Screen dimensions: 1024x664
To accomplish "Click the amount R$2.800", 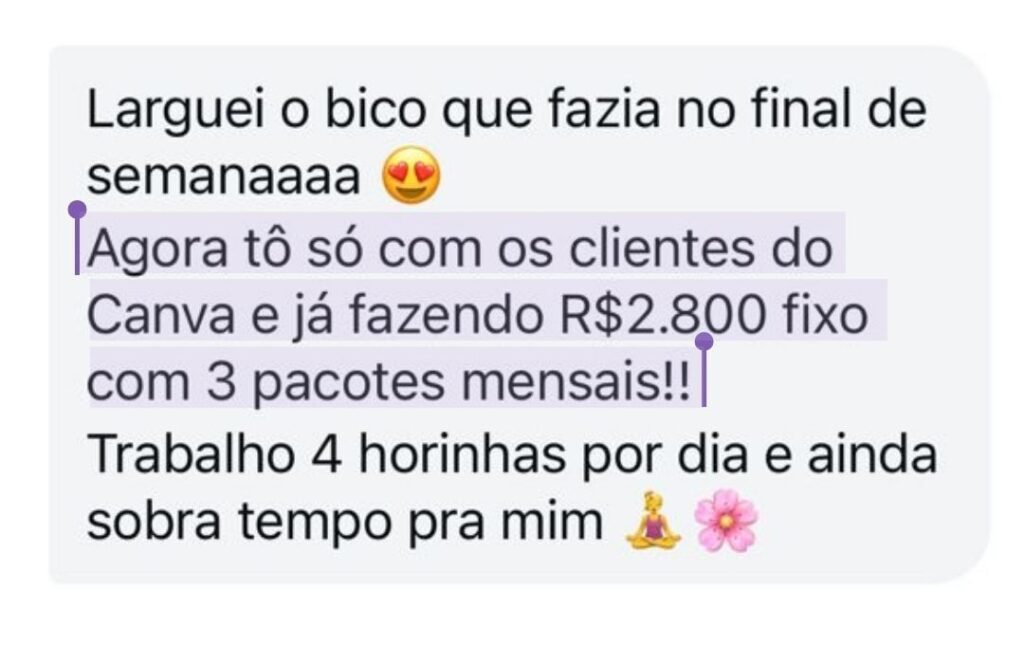I will (662, 317).
